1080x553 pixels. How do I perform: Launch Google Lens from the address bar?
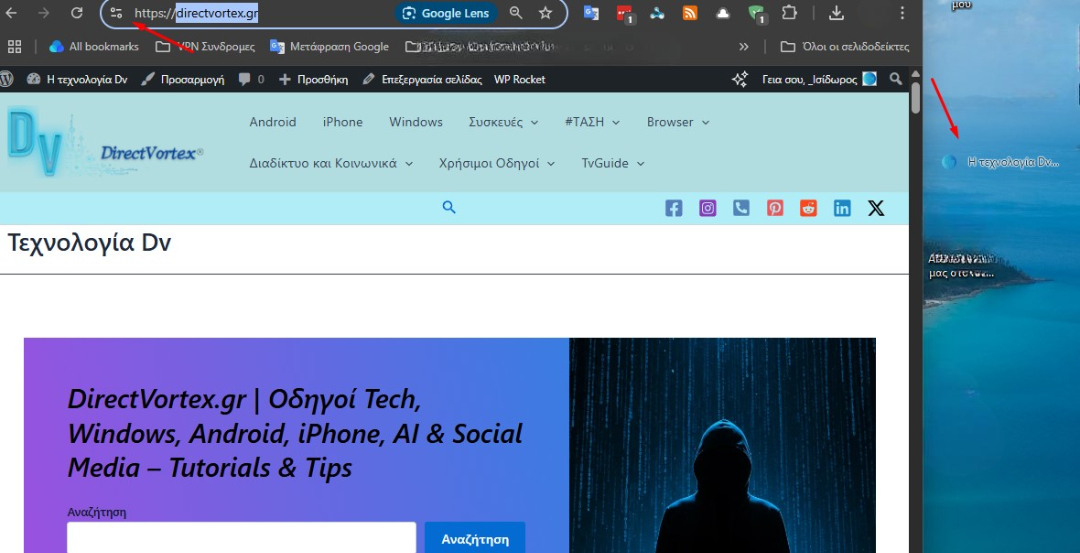[446, 13]
